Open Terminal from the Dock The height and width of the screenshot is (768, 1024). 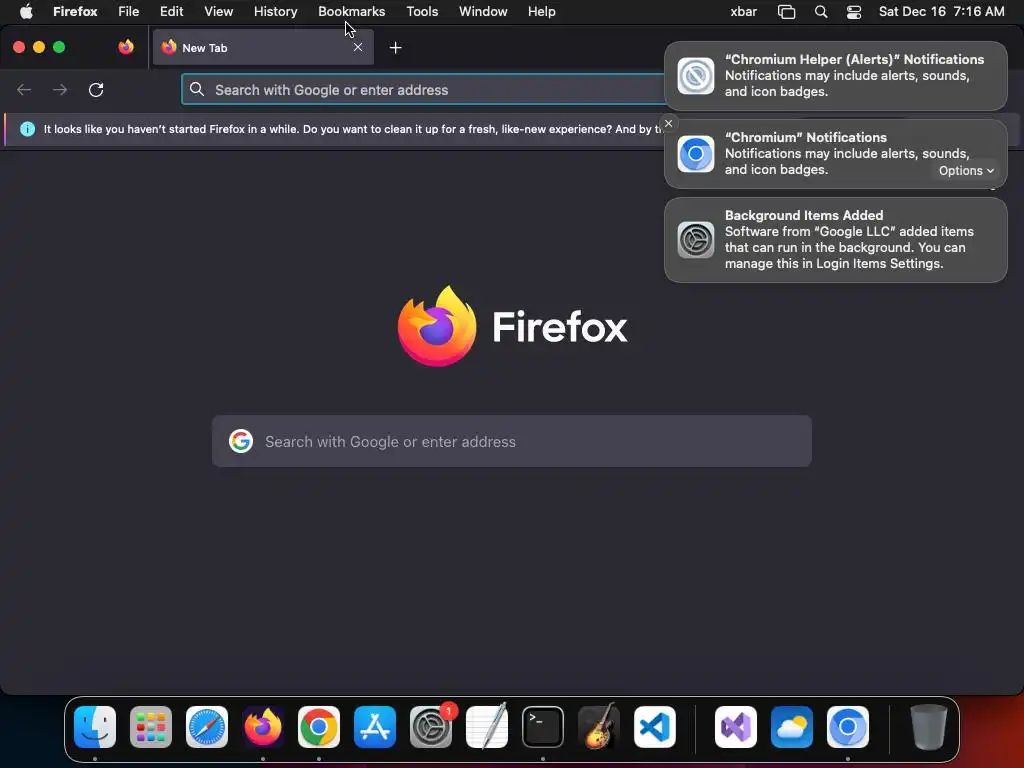[543, 727]
